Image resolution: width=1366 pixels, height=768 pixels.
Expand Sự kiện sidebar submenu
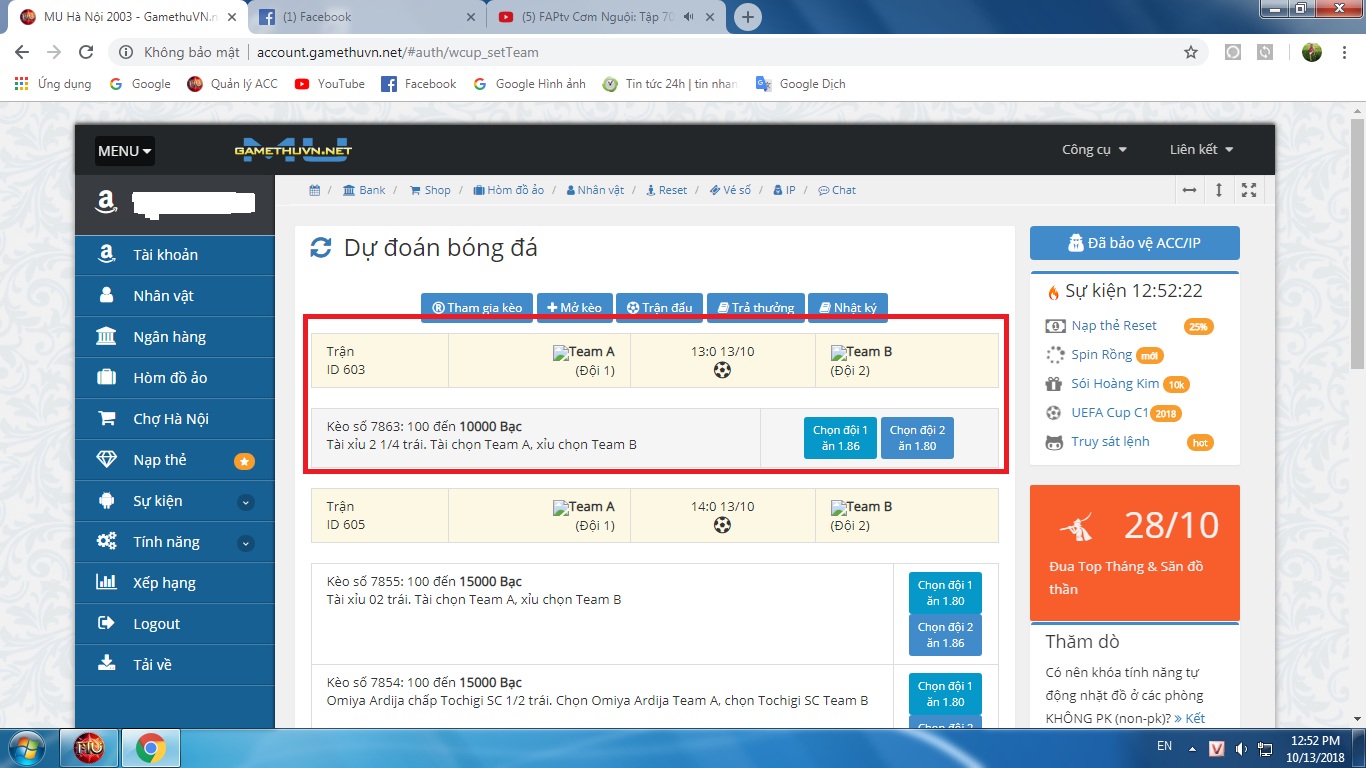[246, 502]
